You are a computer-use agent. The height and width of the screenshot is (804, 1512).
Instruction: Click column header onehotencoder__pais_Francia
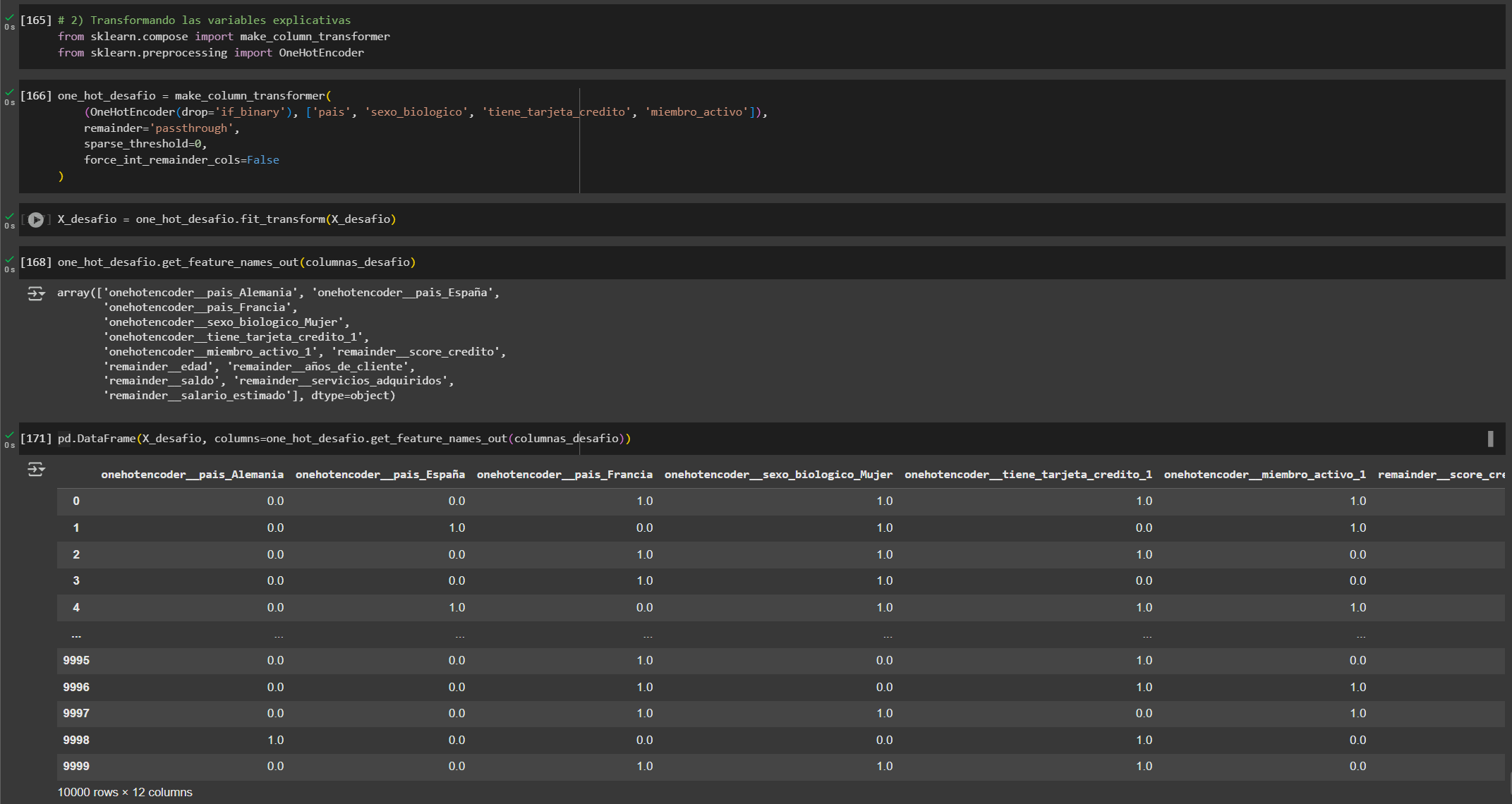[x=564, y=475]
